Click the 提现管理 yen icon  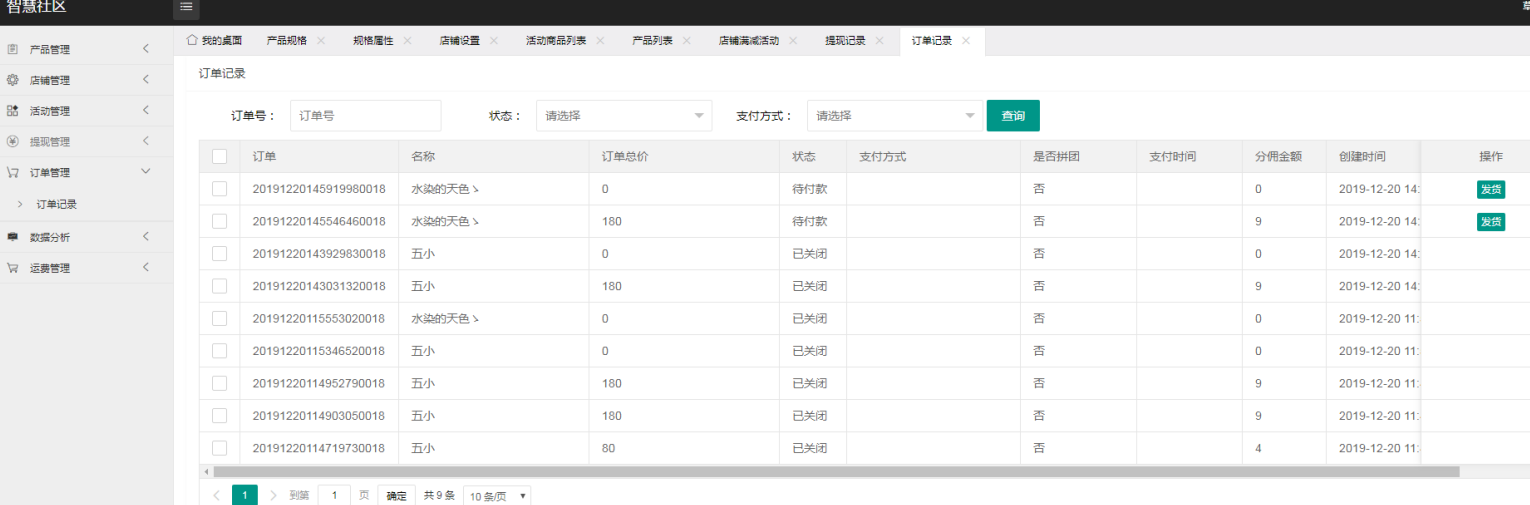click(13, 142)
